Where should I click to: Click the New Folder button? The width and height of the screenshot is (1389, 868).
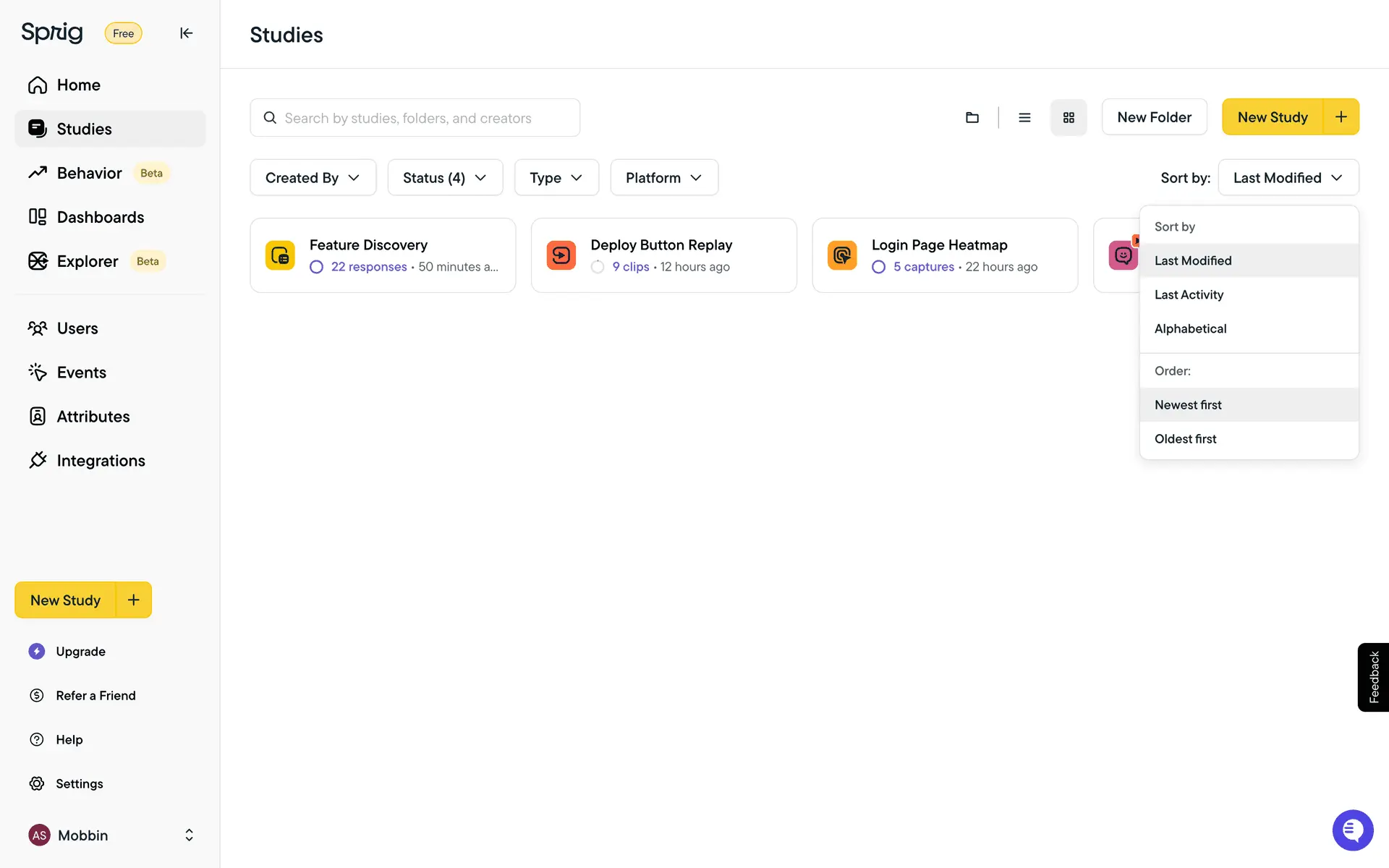pos(1154,117)
